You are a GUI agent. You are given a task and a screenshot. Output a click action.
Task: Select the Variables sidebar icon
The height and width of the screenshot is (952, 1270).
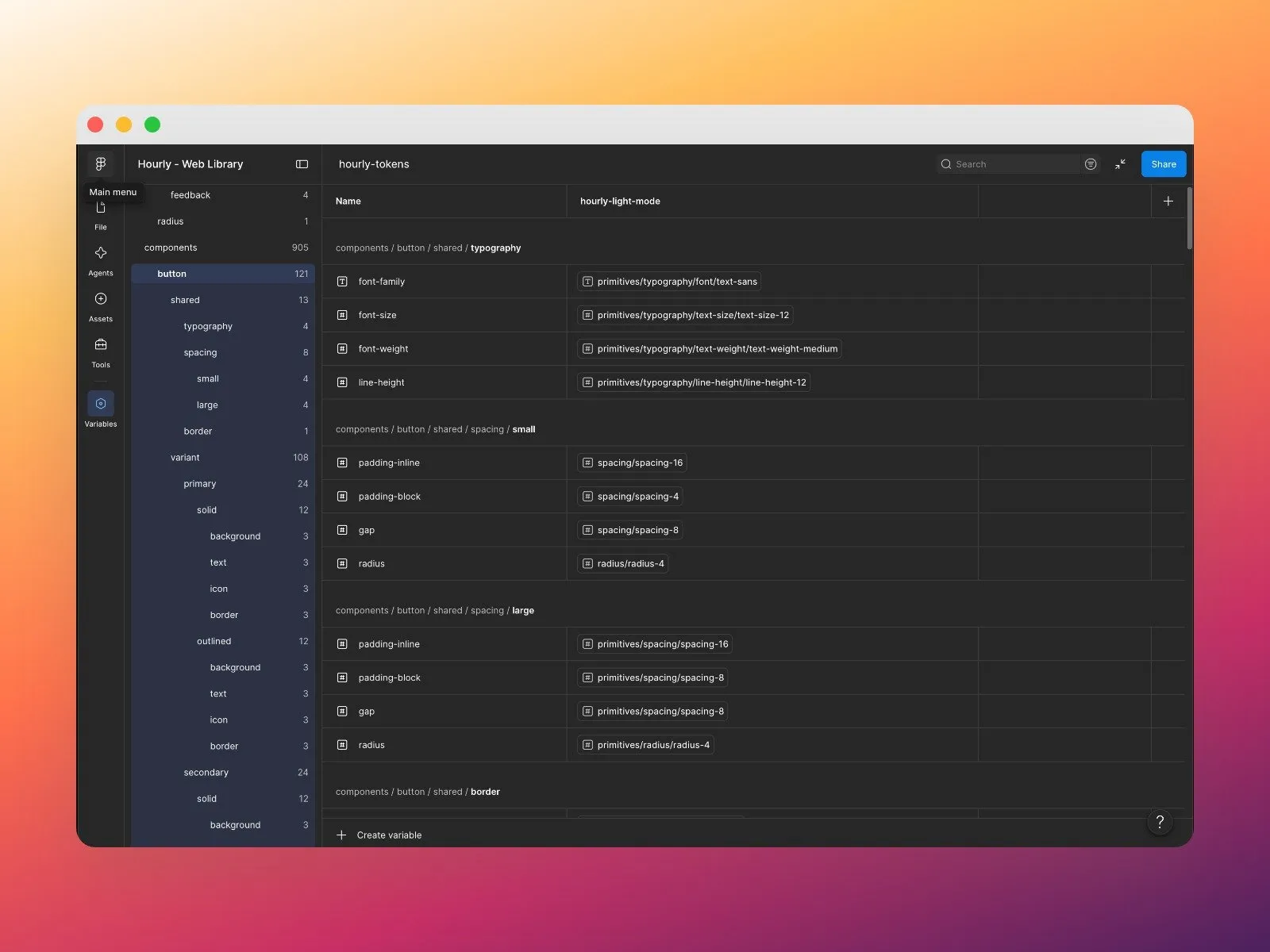[101, 403]
